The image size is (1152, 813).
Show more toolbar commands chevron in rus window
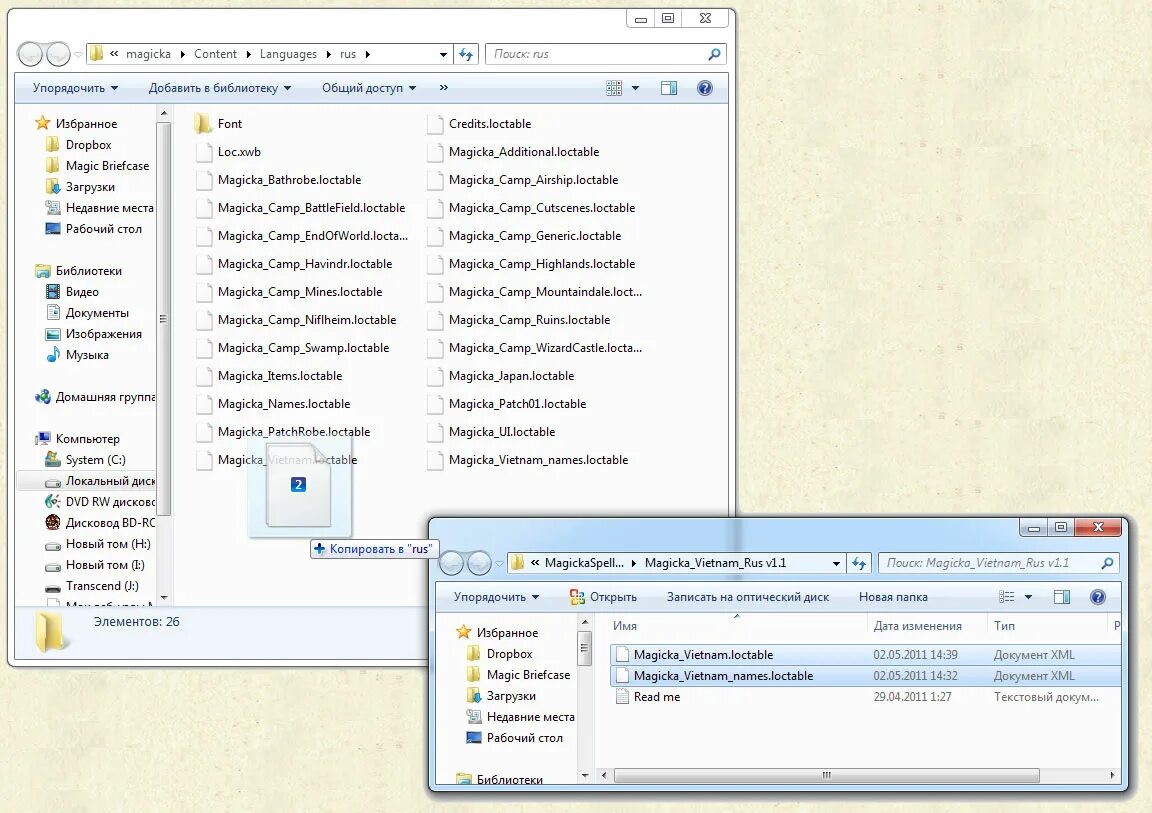(444, 88)
